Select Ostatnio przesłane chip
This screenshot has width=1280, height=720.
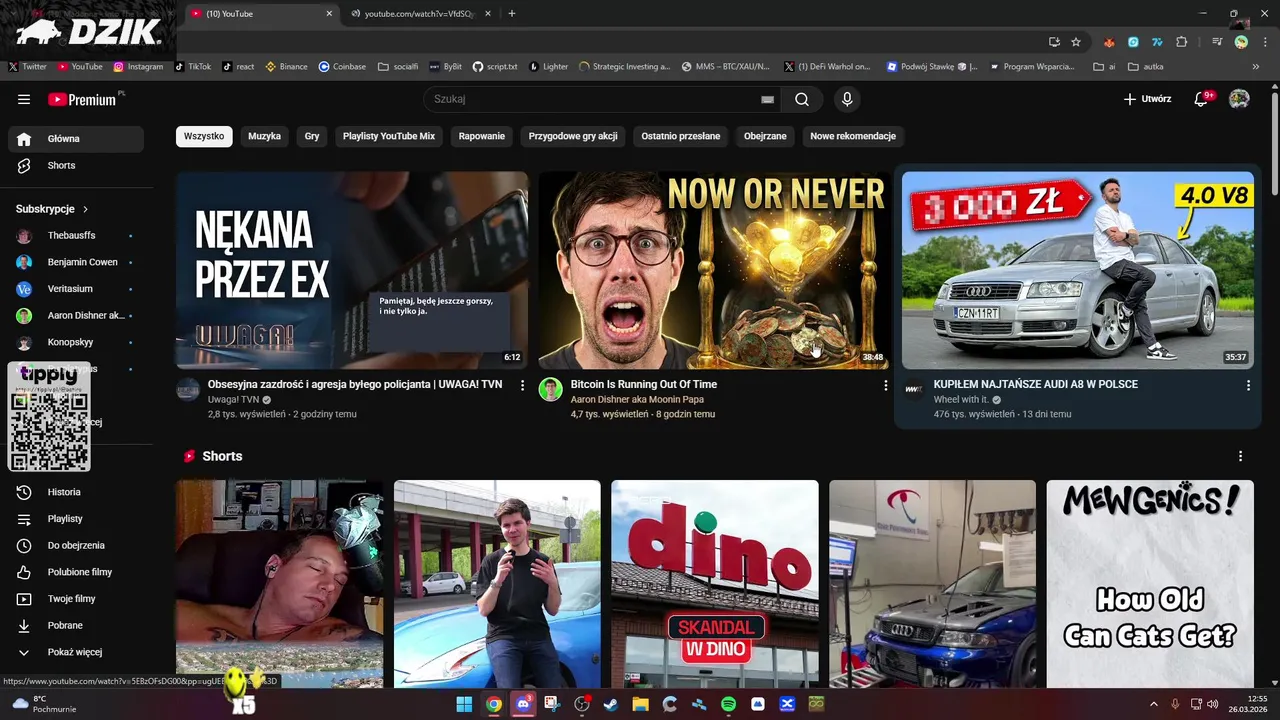[x=681, y=136]
